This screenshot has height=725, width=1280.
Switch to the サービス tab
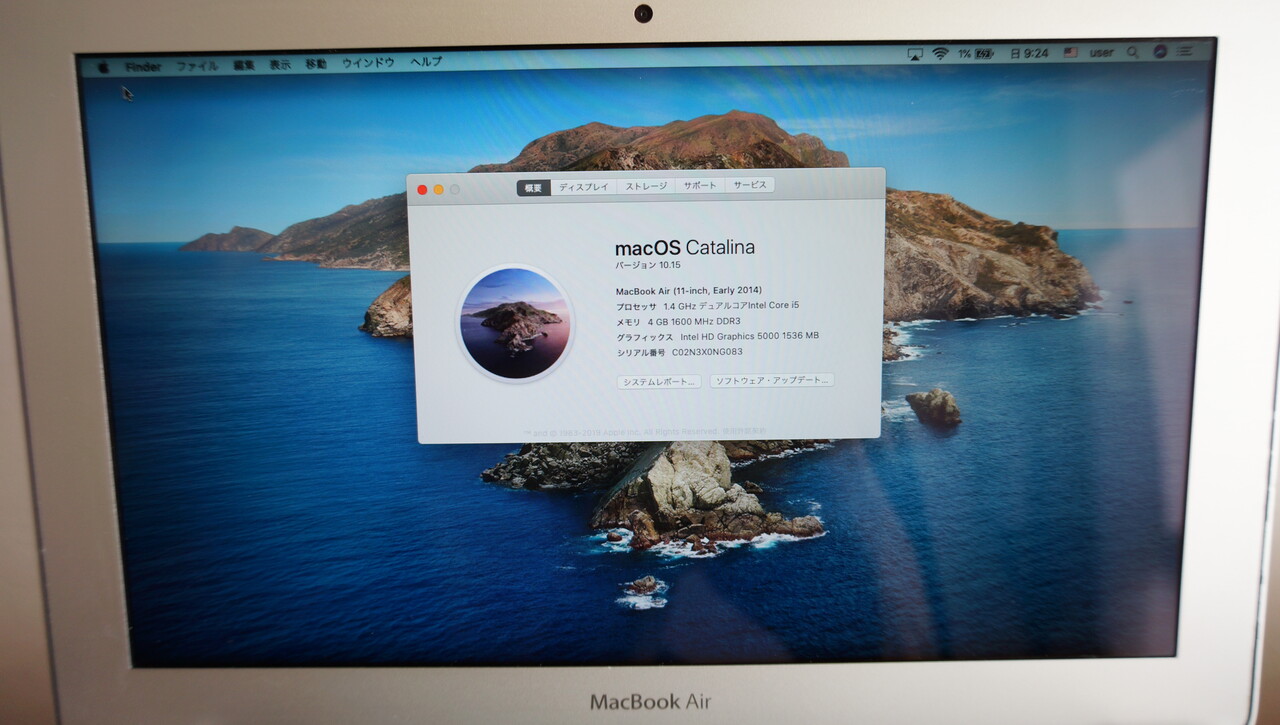750,185
